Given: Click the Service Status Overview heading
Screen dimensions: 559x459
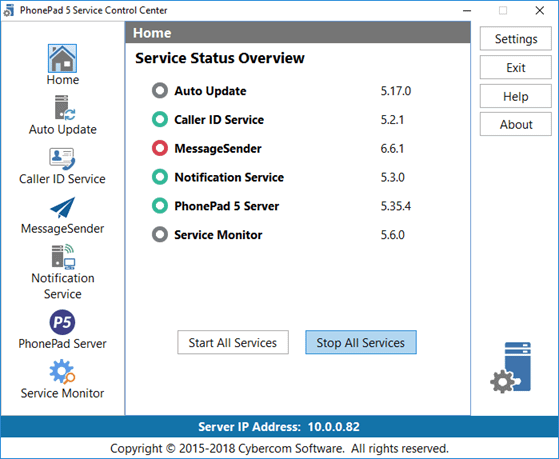Looking at the screenshot, I should [x=220, y=58].
